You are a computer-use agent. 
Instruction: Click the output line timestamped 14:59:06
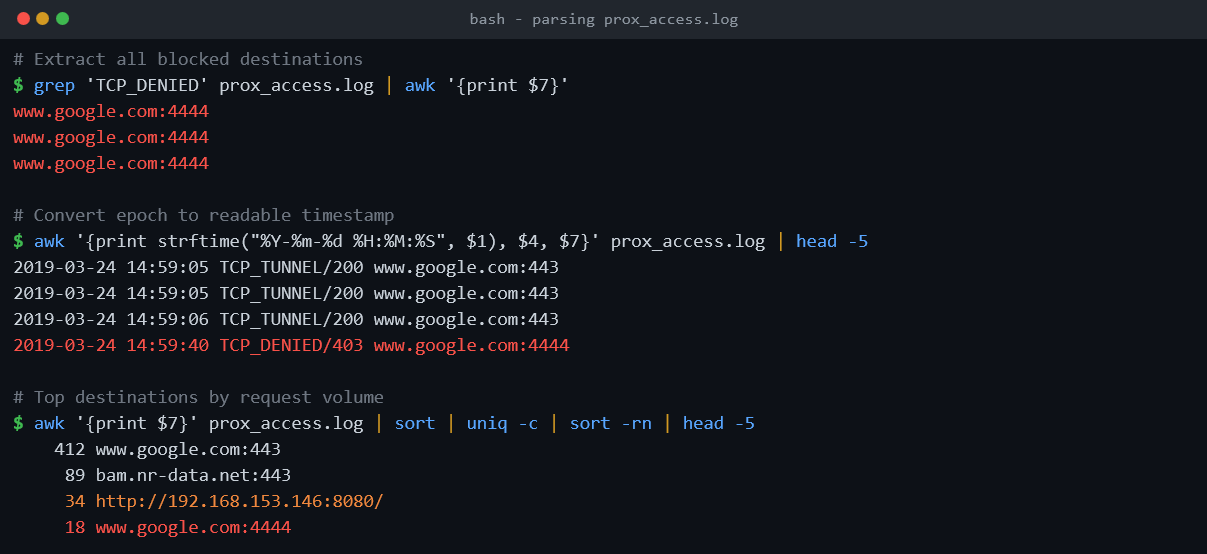pos(286,319)
